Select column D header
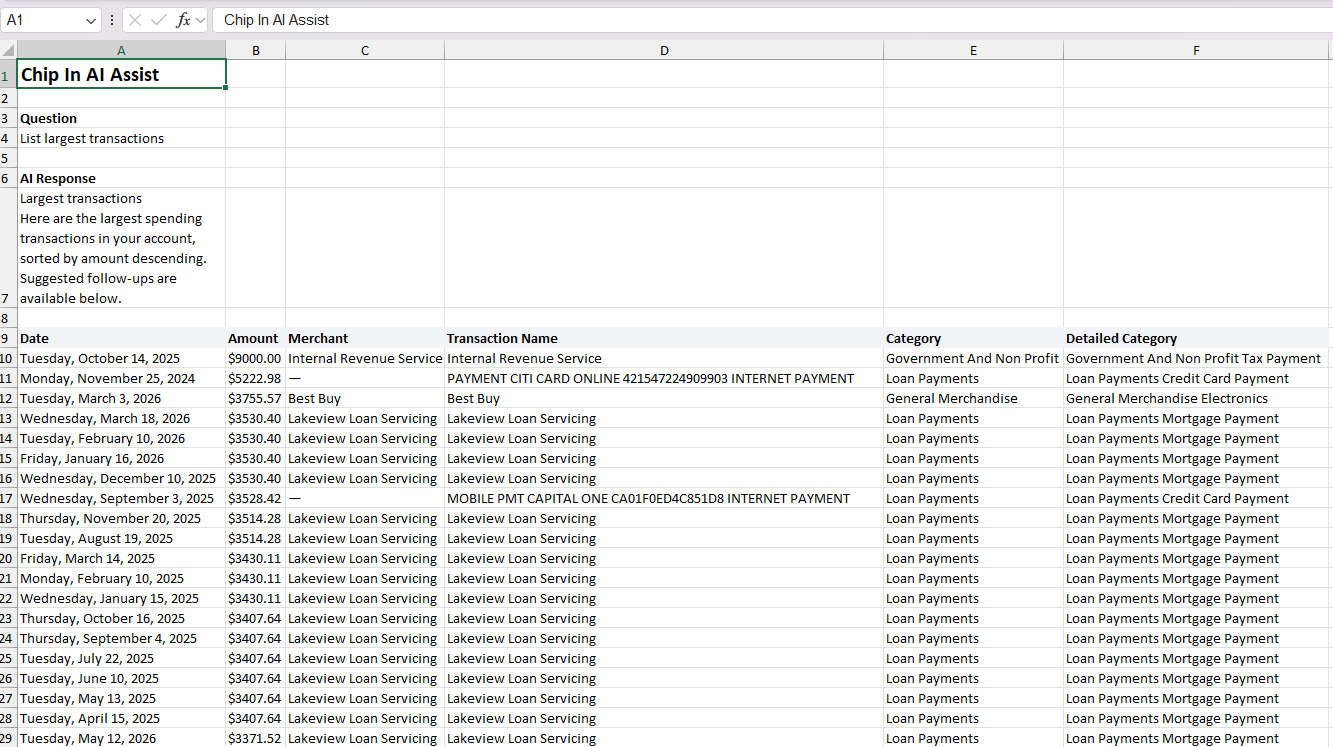1333x747 pixels. pyautogui.click(x=664, y=50)
